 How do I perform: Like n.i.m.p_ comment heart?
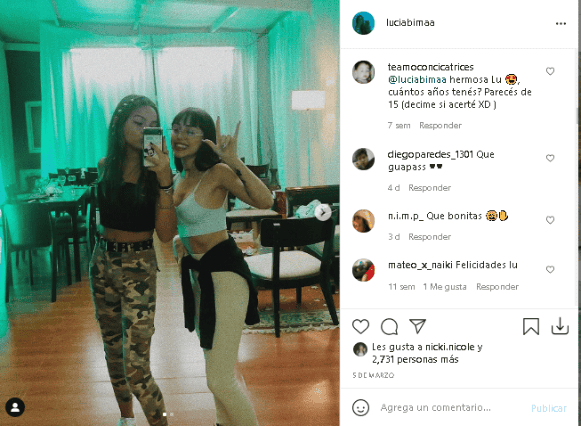(550, 220)
